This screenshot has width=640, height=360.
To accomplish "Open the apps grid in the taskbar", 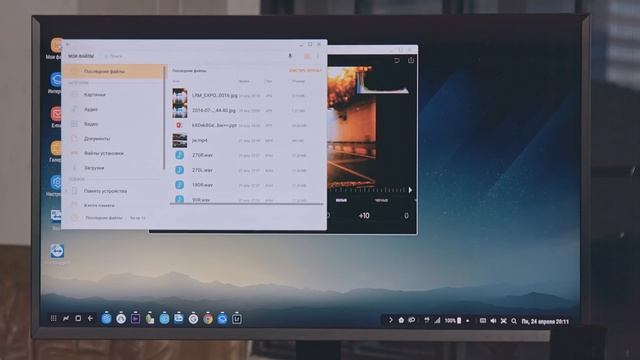I will click(53, 318).
